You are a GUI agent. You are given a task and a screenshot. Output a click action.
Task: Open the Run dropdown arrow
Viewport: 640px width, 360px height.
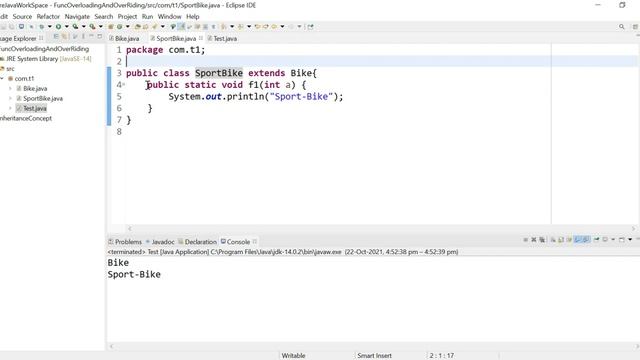[x=67, y=27]
